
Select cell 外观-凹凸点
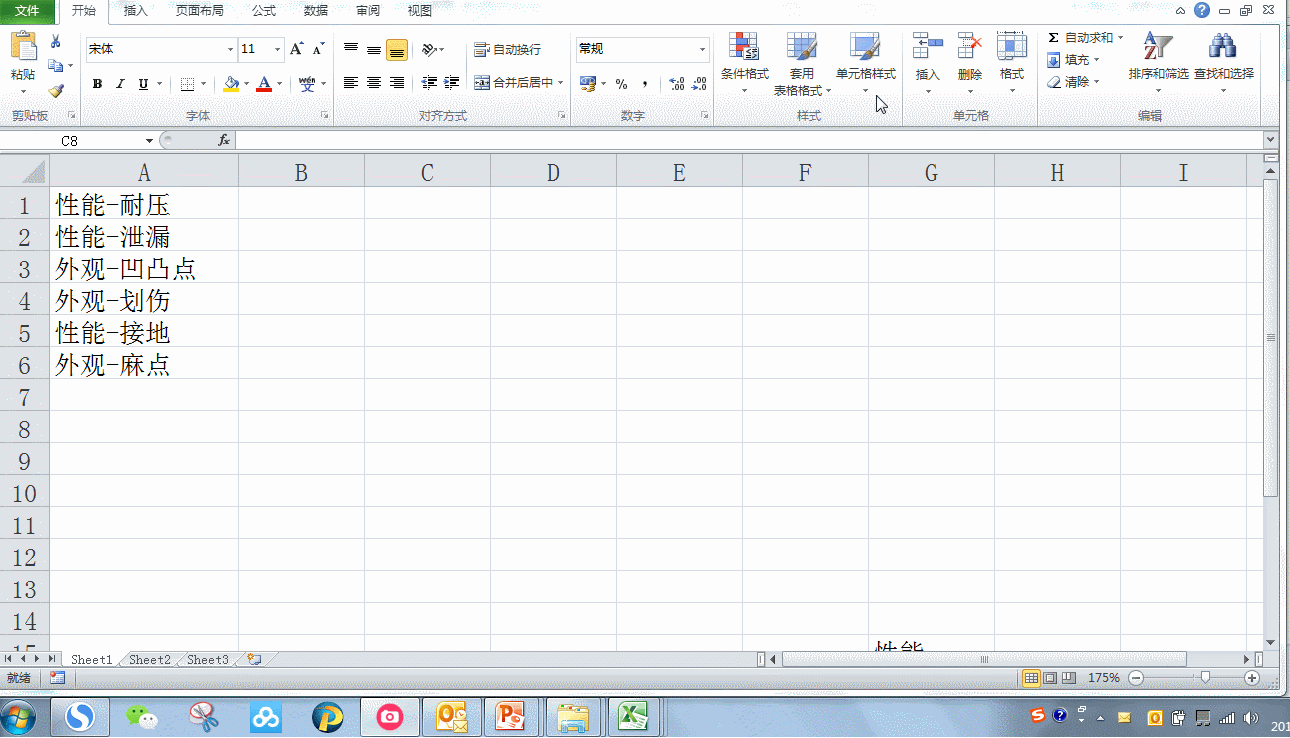coord(143,269)
